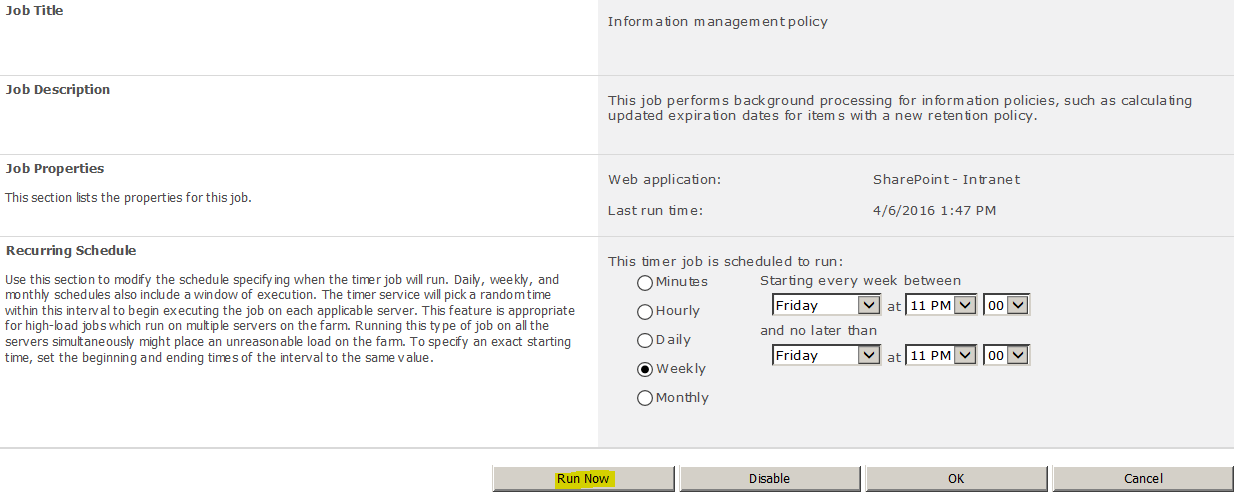Image resolution: width=1245 pixels, height=499 pixels.
Task: Select the Weekly radio button
Action: [645, 369]
